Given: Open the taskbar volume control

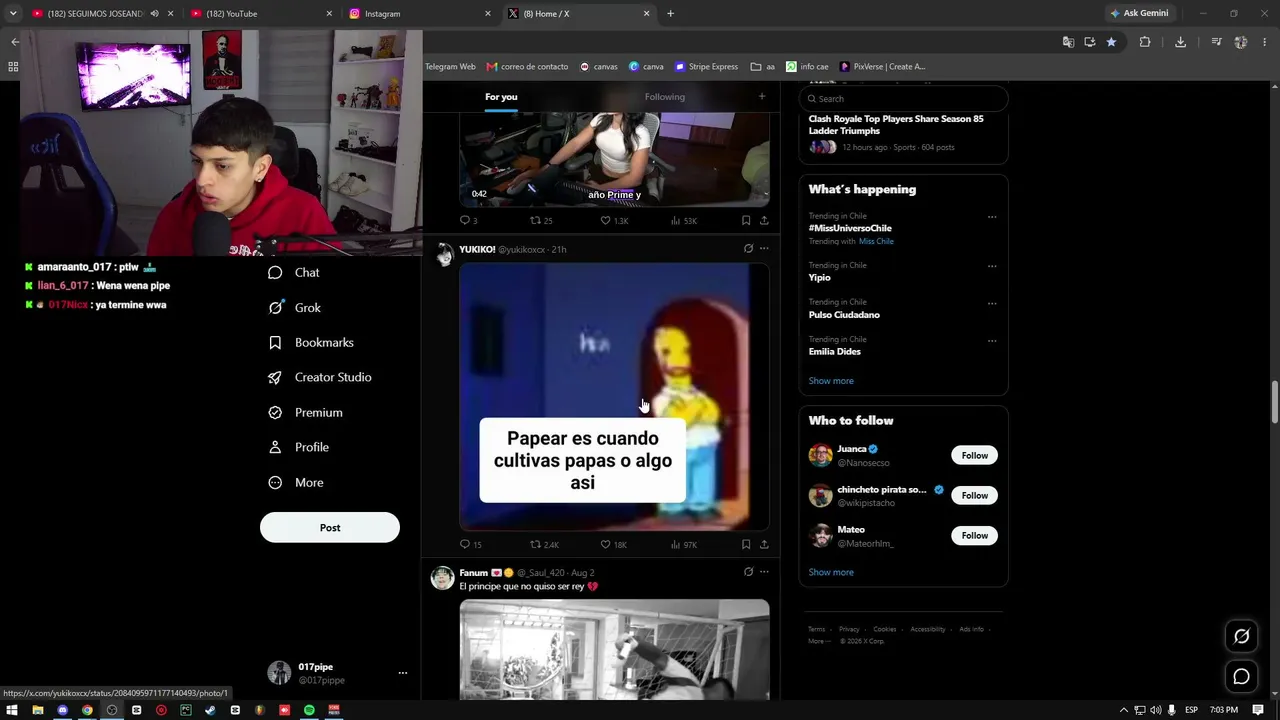Looking at the screenshot, I should [x=1156, y=710].
